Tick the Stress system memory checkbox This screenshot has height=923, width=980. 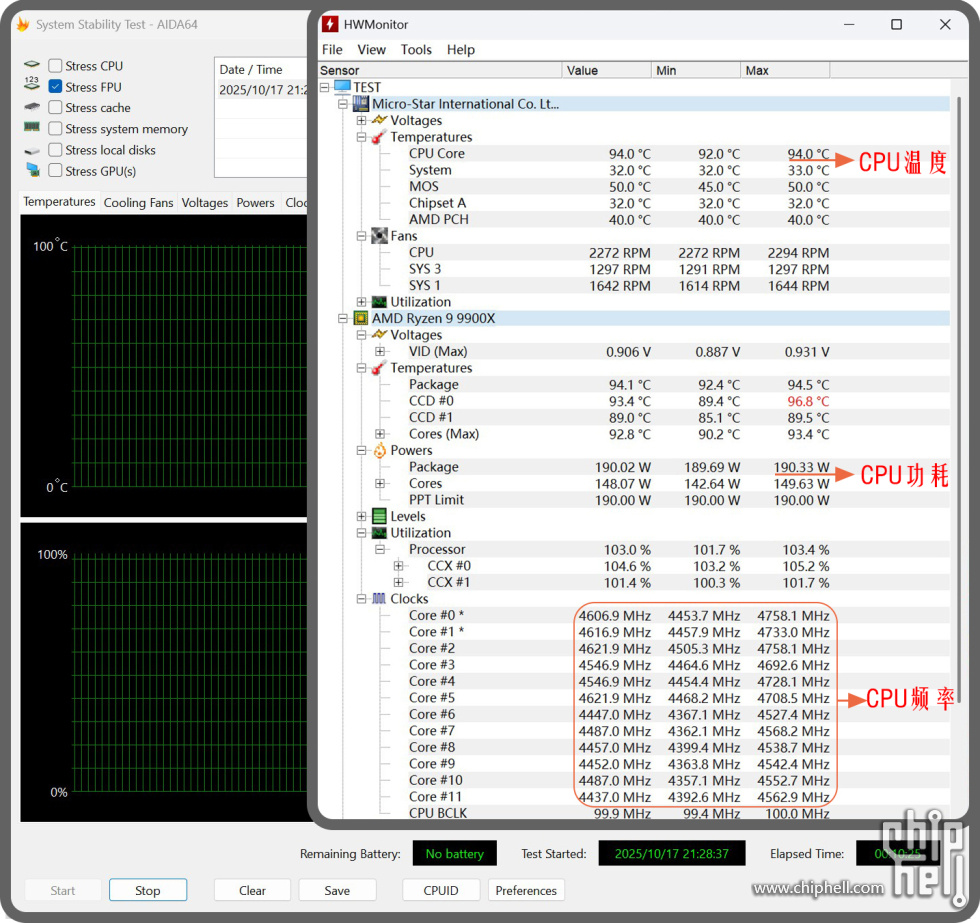point(55,129)
